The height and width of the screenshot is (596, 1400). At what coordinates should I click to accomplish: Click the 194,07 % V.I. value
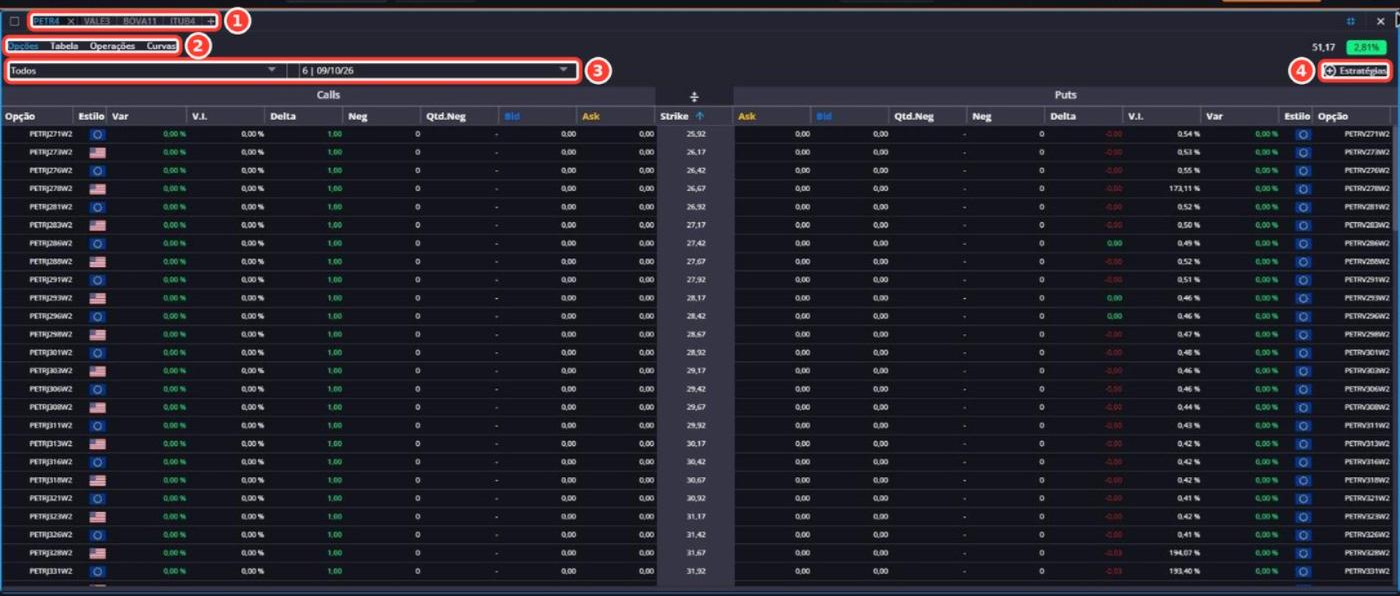click(1183, 552)
